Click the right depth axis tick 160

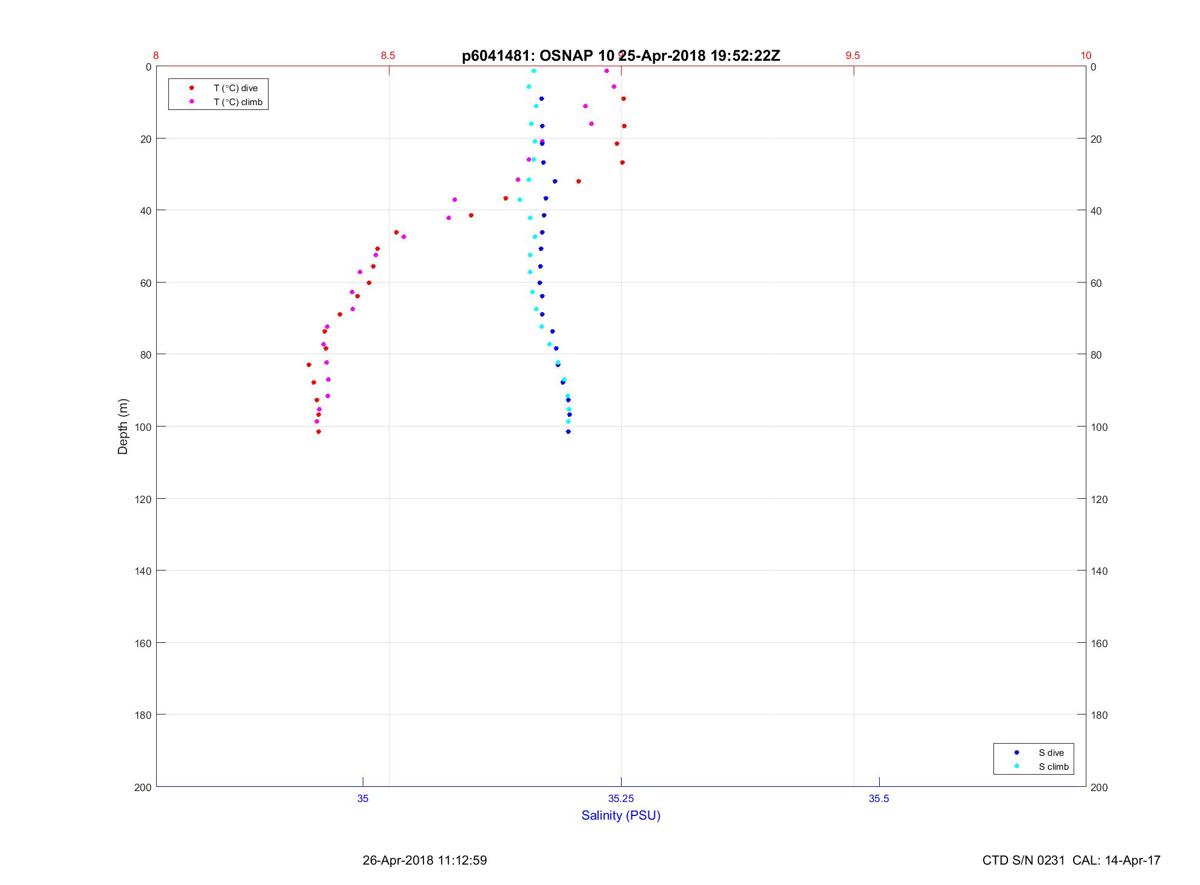1100,643
